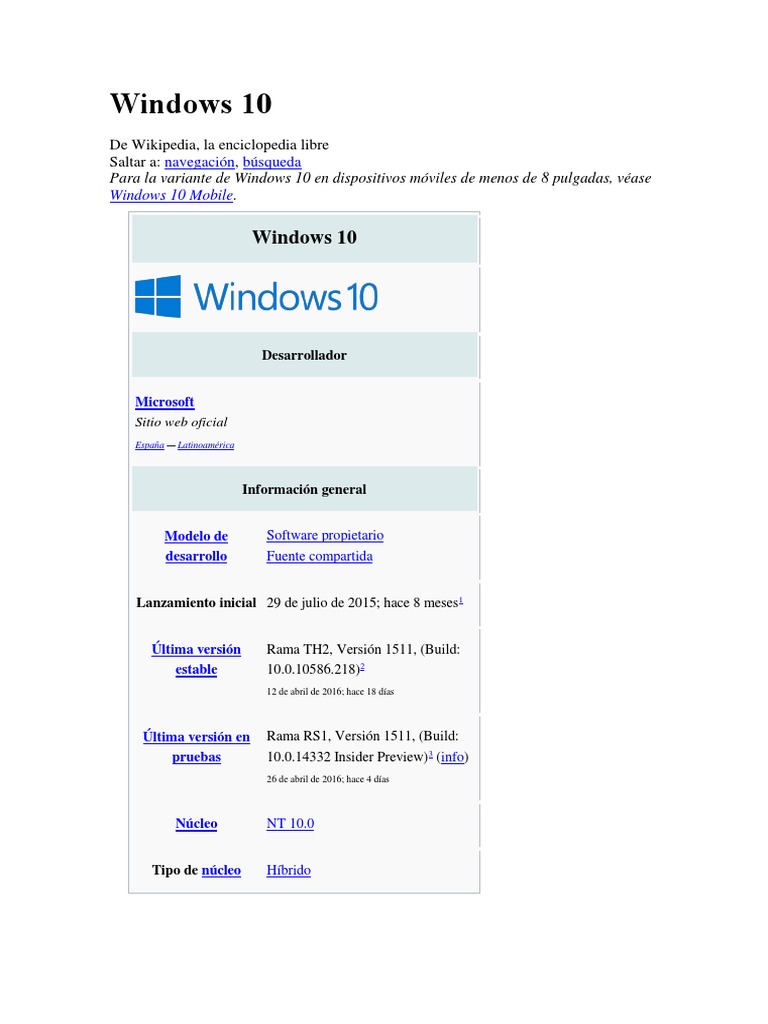Follow the Híbrido link
This screenshot has width=768, height=1024.
289,870
